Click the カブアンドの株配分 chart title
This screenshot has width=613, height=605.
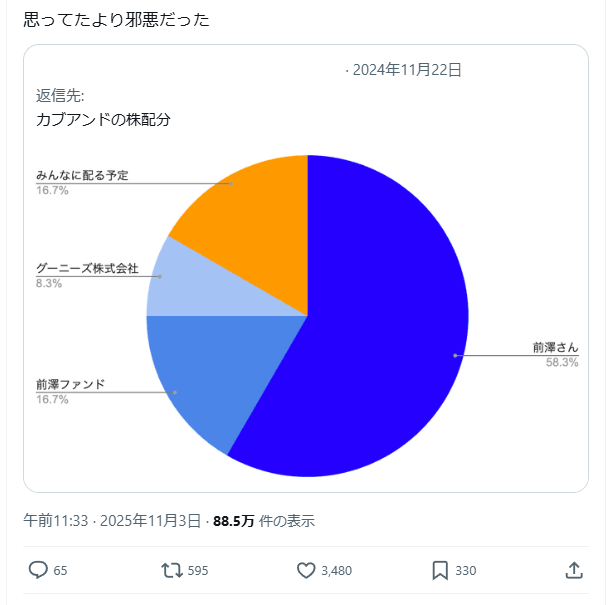pos(103,119)
